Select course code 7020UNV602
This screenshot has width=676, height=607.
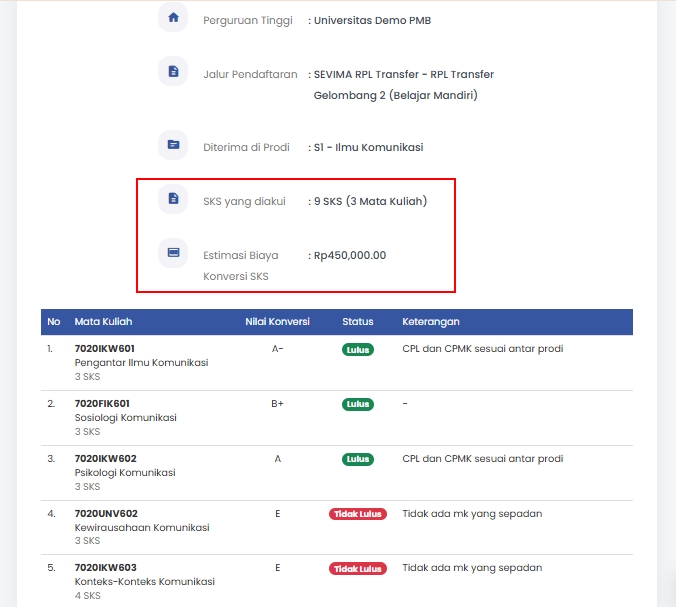[106, 513]
